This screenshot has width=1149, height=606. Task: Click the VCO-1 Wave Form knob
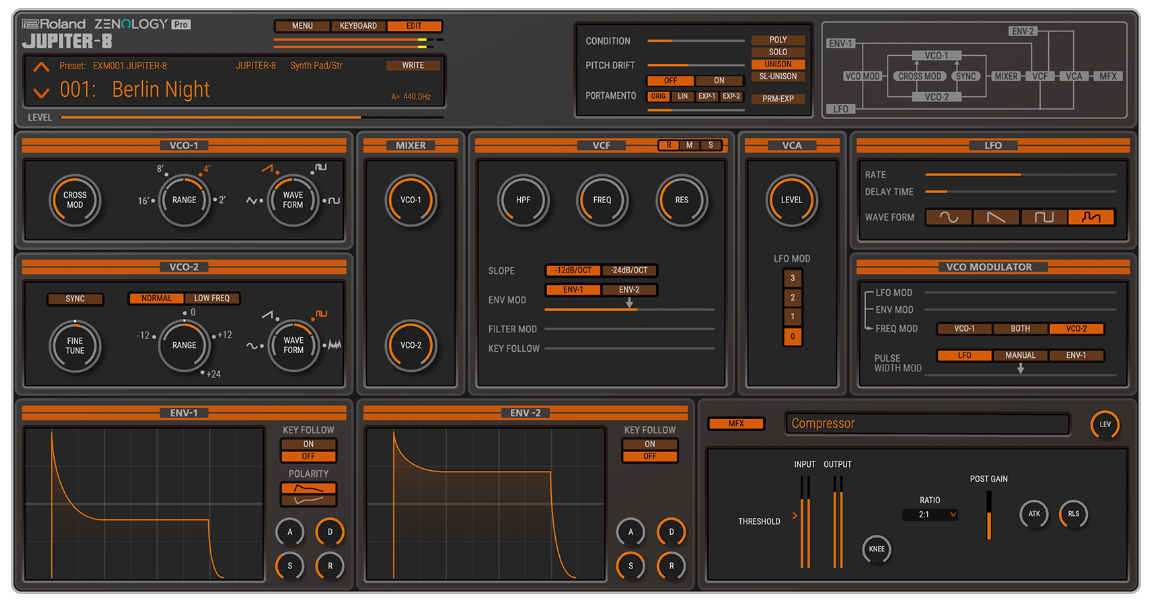293,200
